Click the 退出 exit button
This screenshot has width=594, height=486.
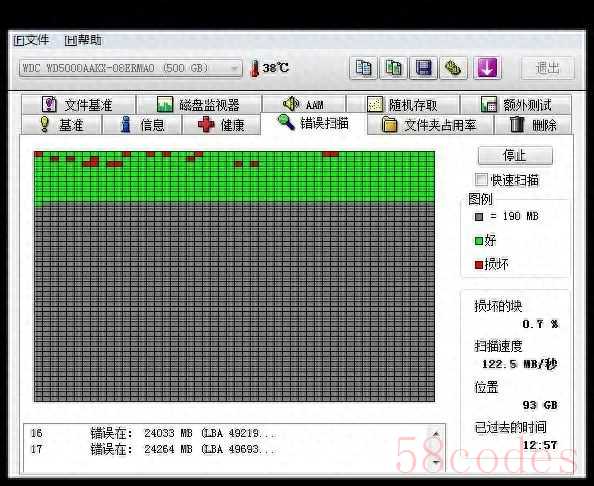point(547,68)
